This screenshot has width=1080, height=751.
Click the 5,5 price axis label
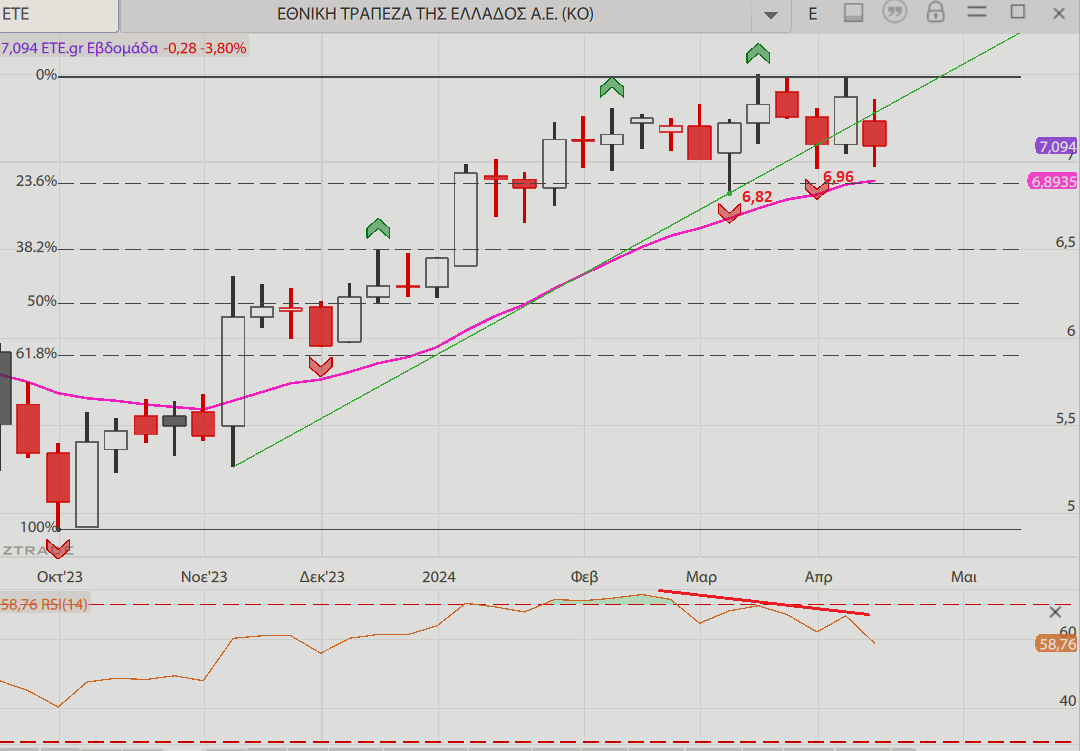click(x=1065, y=419)
